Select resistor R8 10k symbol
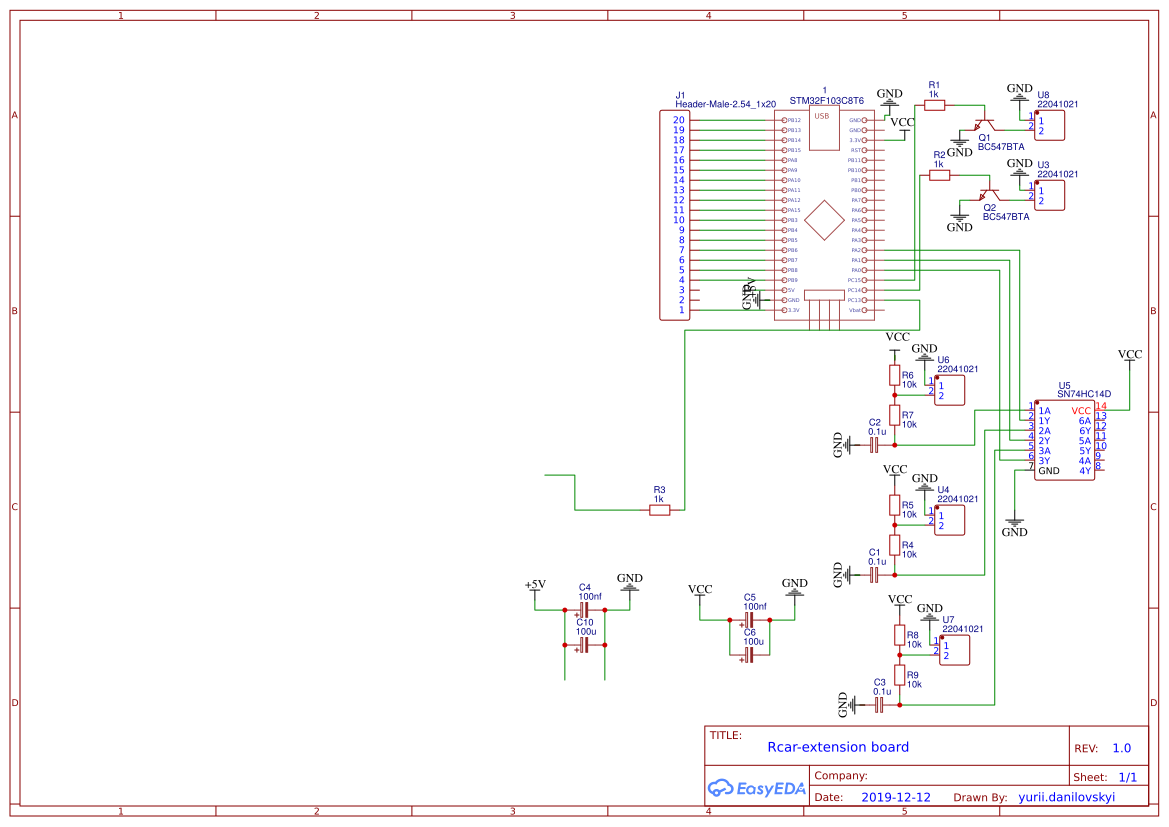 pos(900,635)
